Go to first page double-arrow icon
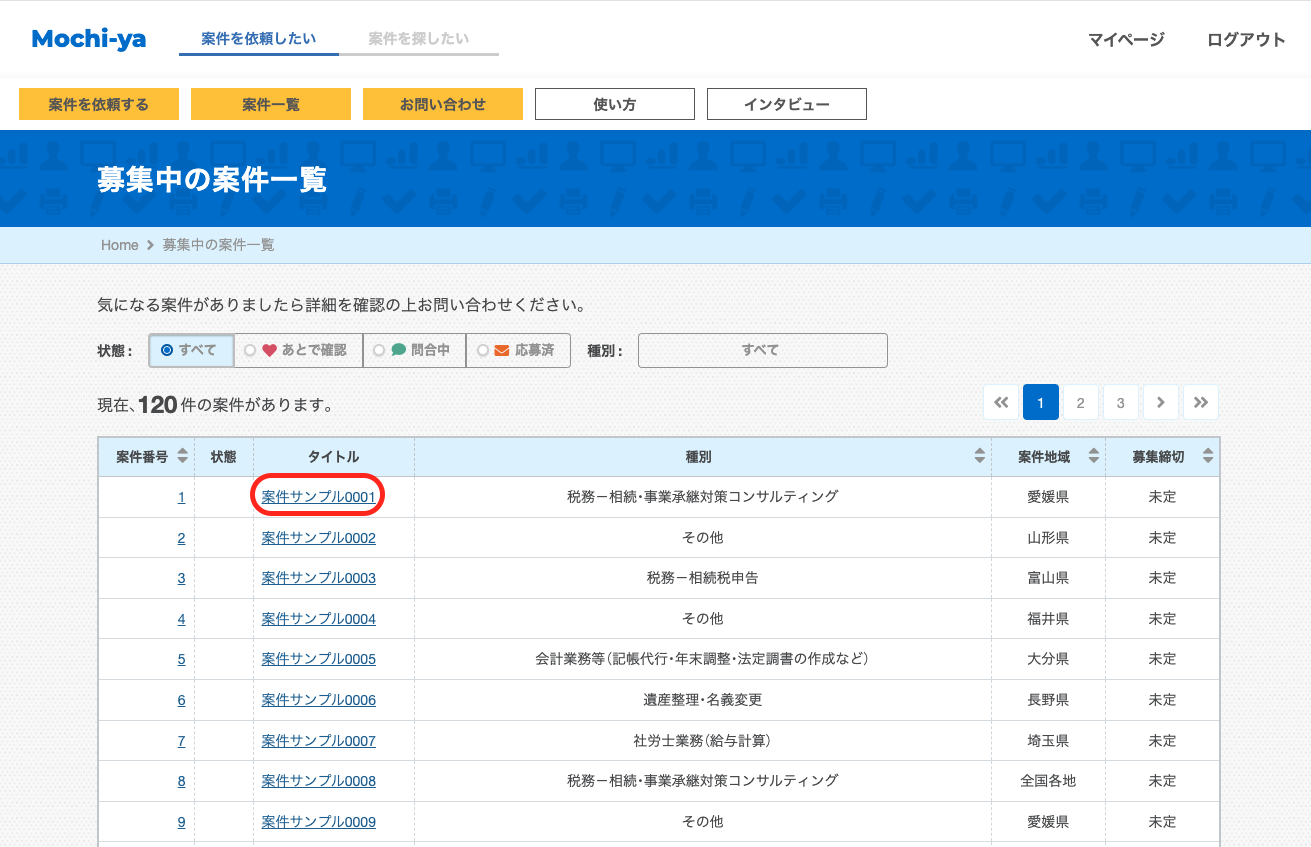Viewport: 1311px width, 847px height. tap(1000, 402)
